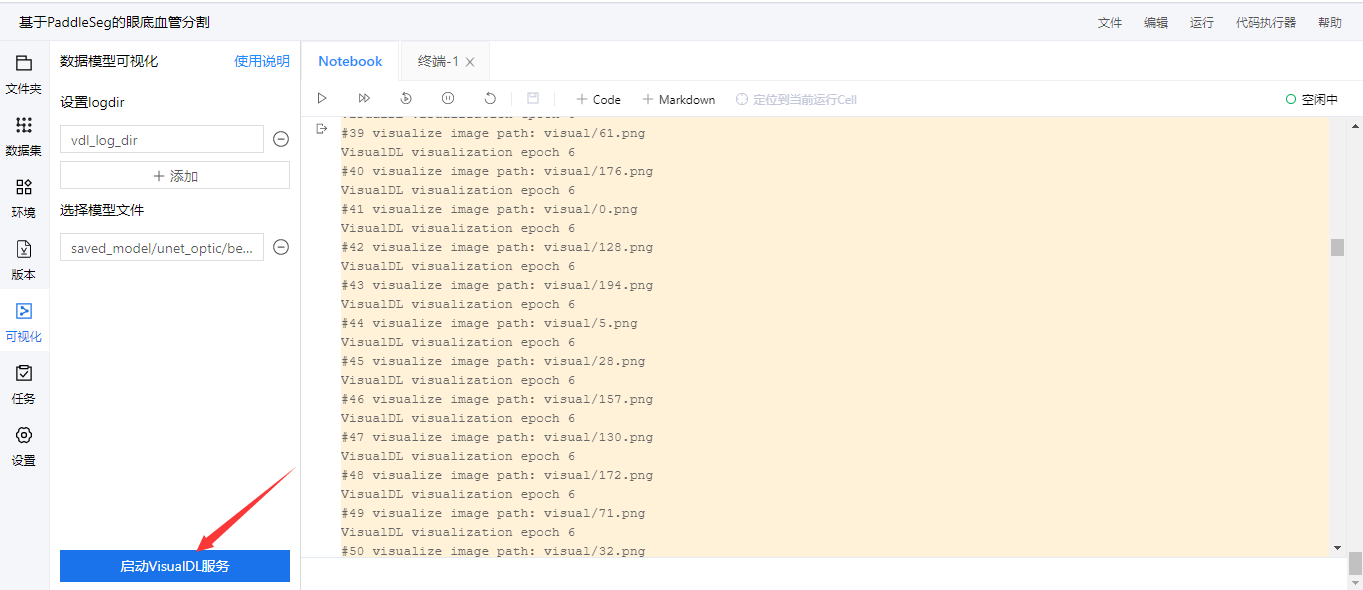Click the 空闲中 kernel status indicator
The height and width of the screenshot is (590, 1363).
[1312, 99]
